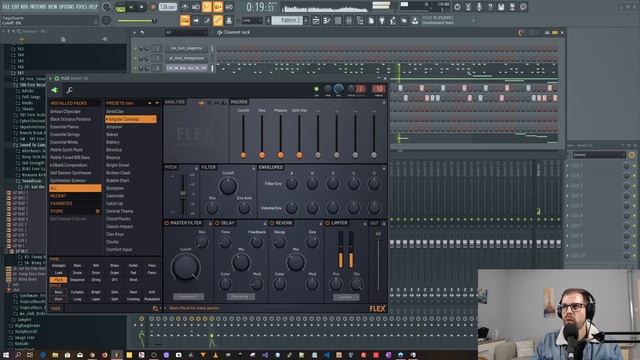The image size is (640, 360).
Task: Expand the Dband Composition pack
Action: [69, 165]
